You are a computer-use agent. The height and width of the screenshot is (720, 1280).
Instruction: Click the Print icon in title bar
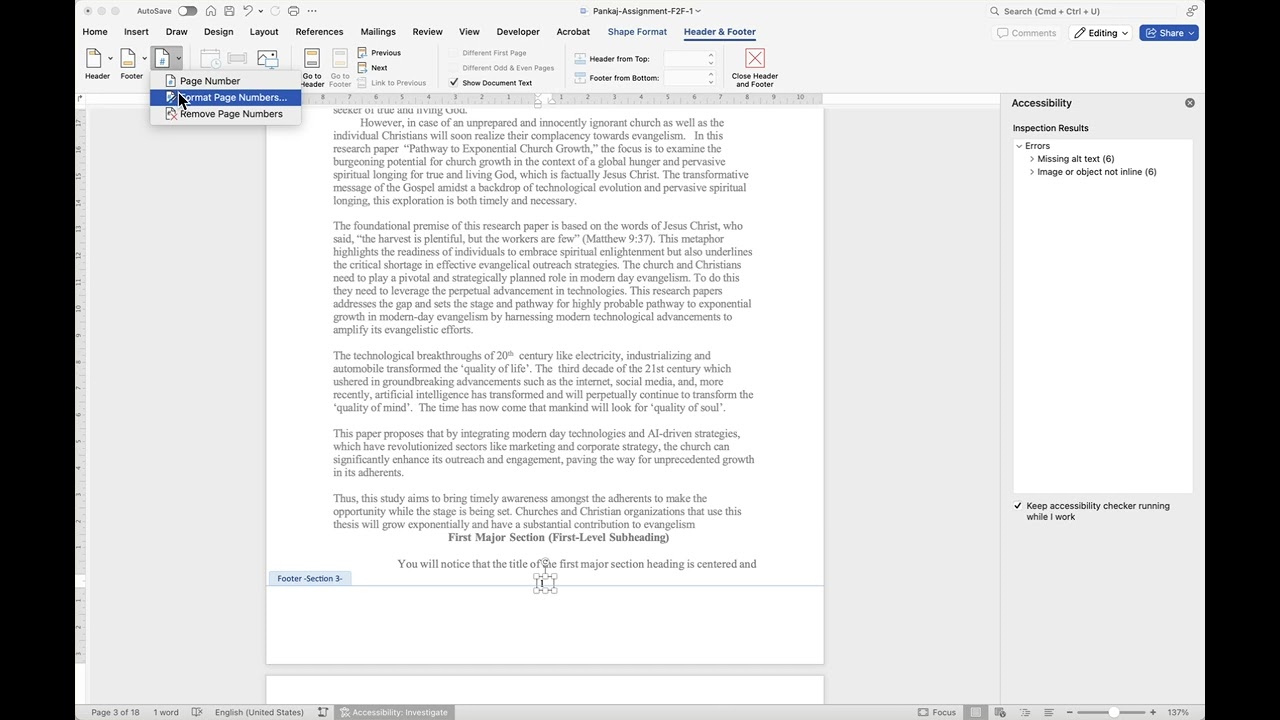(293, 11)
